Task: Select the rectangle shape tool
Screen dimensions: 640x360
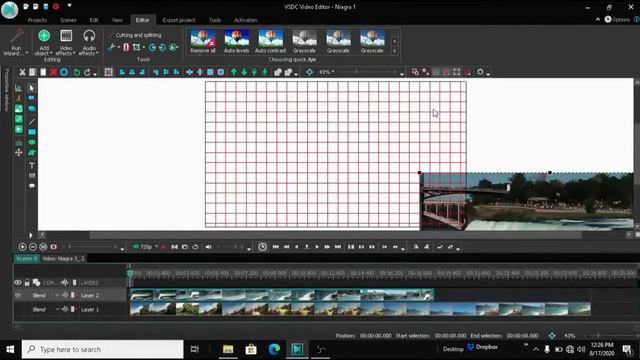Action: (x=31, y=132)
